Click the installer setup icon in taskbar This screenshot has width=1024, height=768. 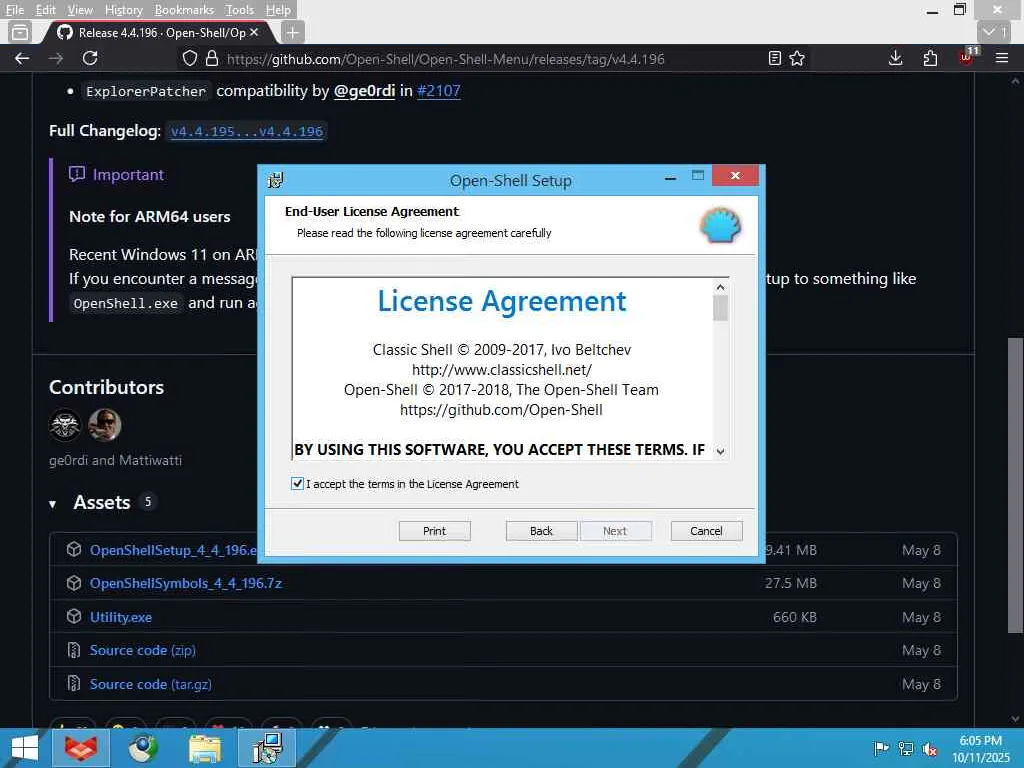tap(267, 748)
